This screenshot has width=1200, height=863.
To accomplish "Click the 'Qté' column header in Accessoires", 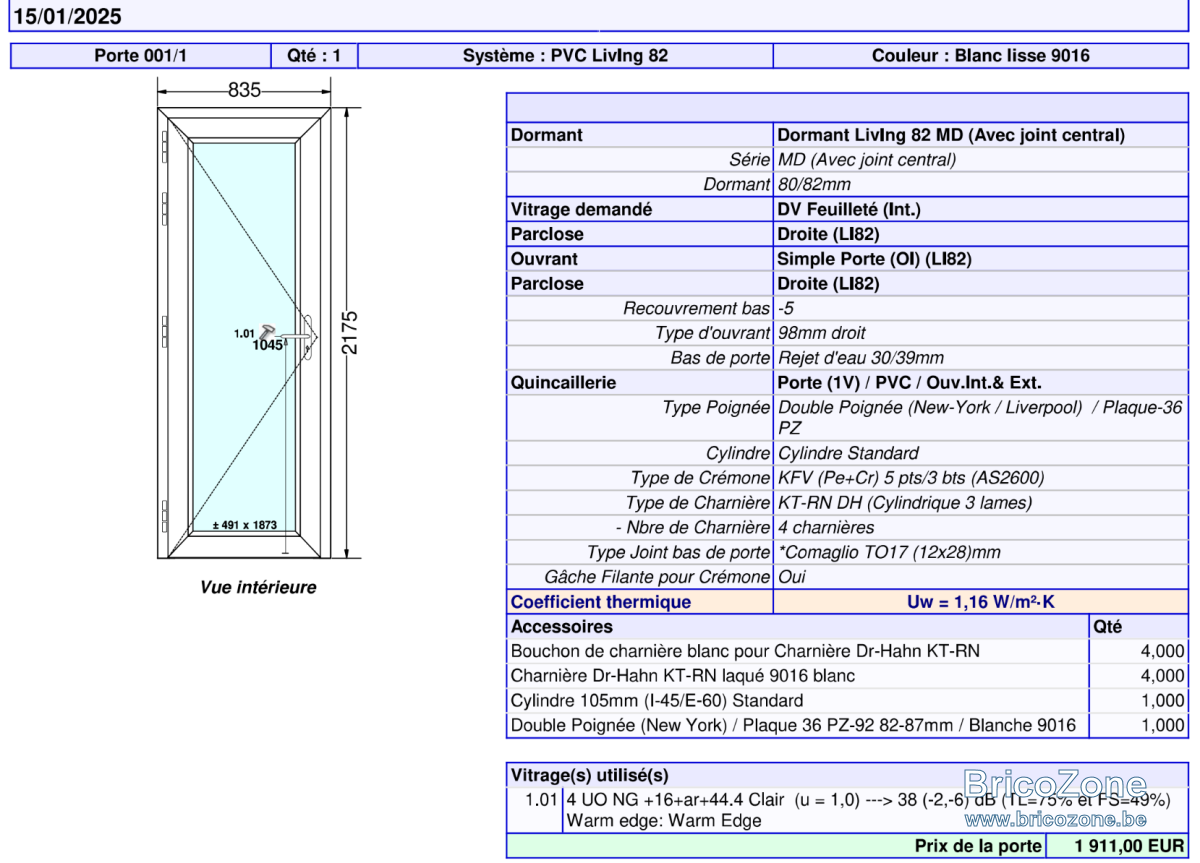I will pos(1108,627).
